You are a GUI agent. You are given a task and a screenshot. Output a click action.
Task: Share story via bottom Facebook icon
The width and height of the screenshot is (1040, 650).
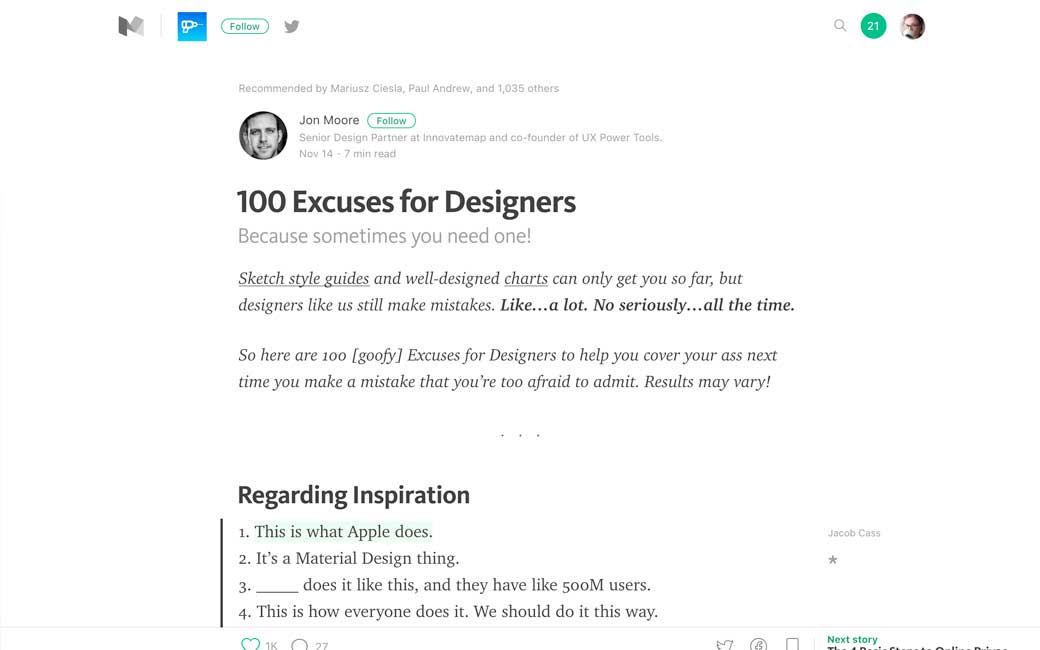pos(758,644)
